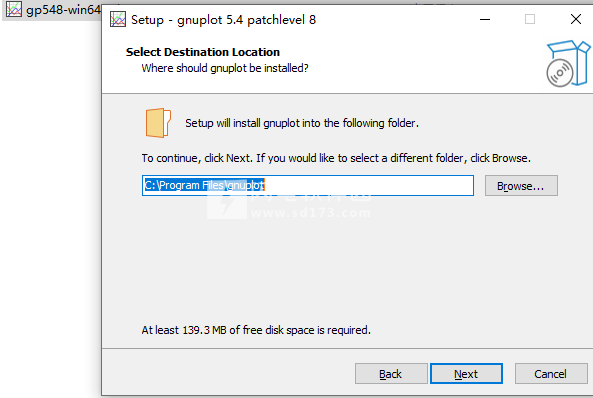Minimize the gnuplot setup window
This screenshot has height=398, width=593.
pyautogui.click(x=485, y=19)
